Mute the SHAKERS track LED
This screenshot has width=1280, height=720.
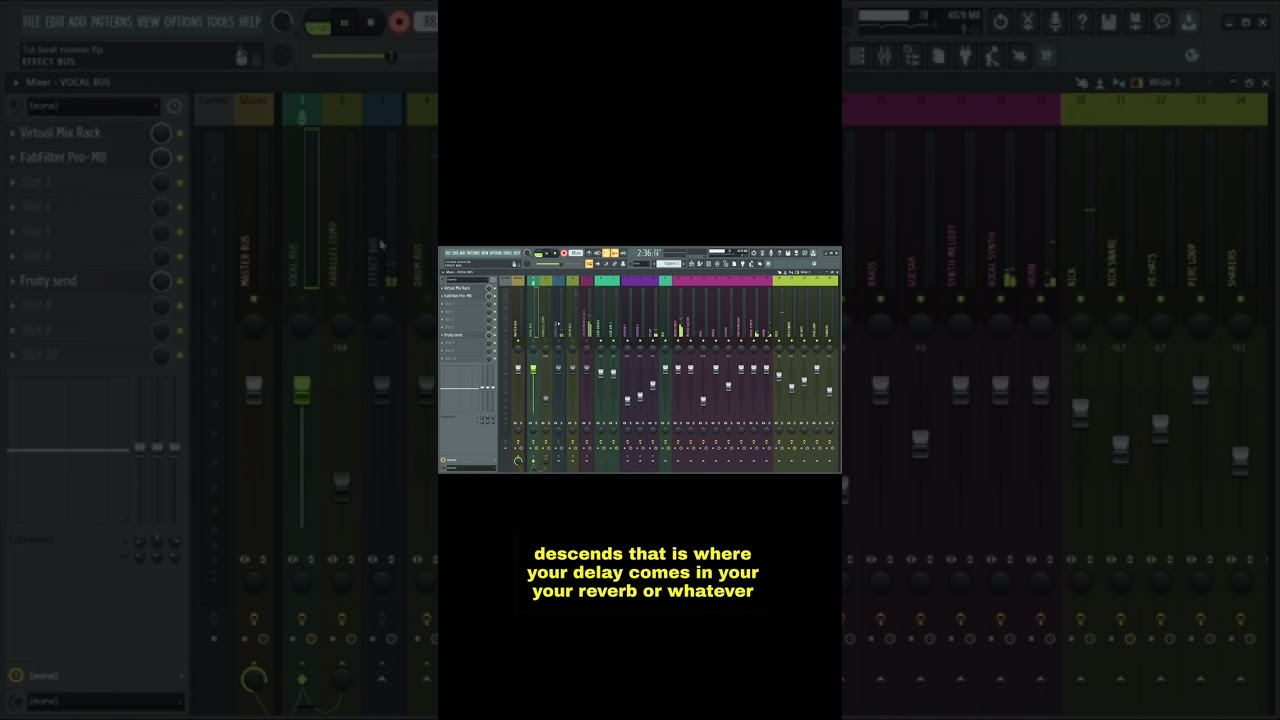pyautogui.click(x=829, y=341)
